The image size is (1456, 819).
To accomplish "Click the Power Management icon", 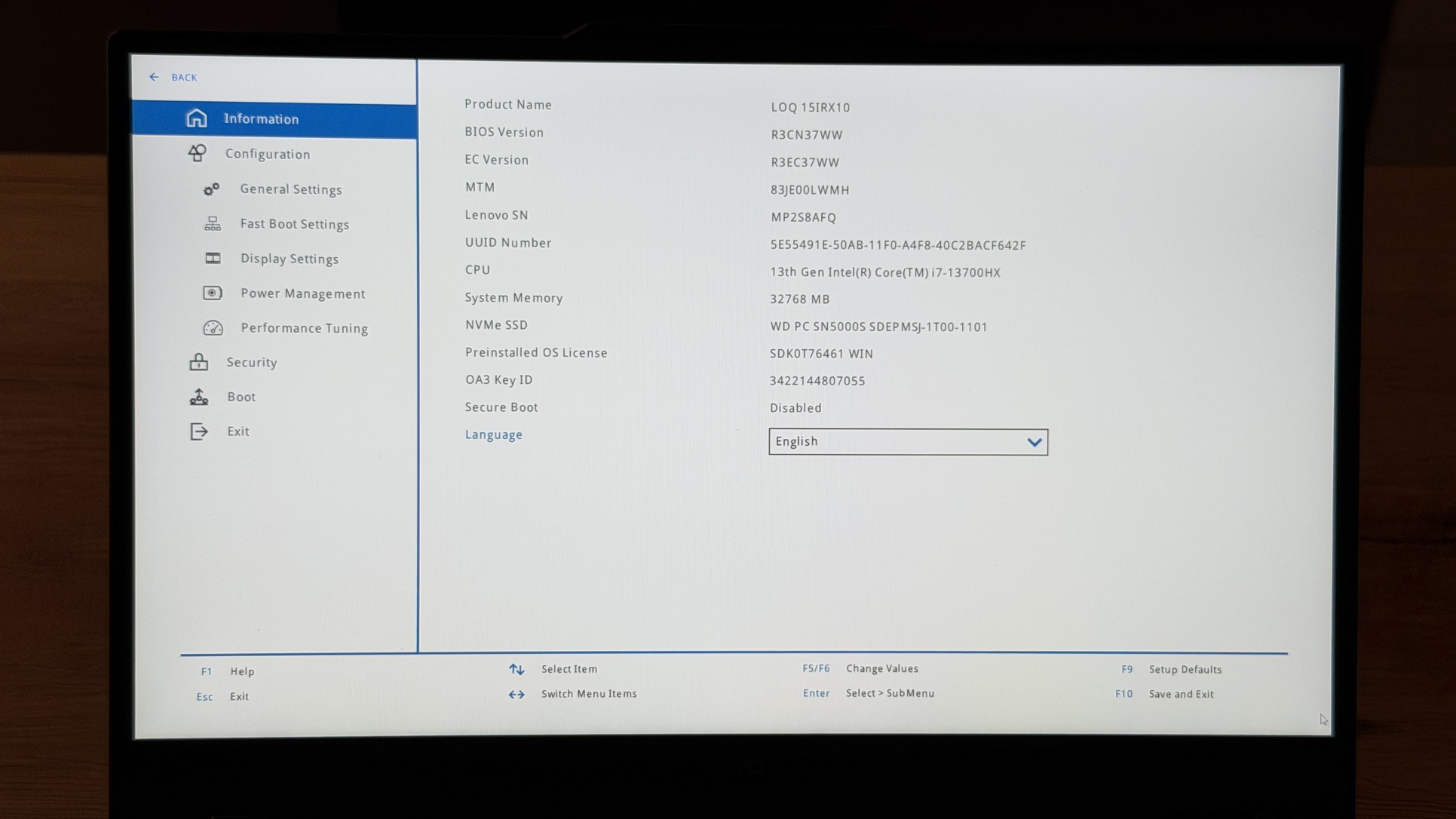I will click(x=213, y=293).
